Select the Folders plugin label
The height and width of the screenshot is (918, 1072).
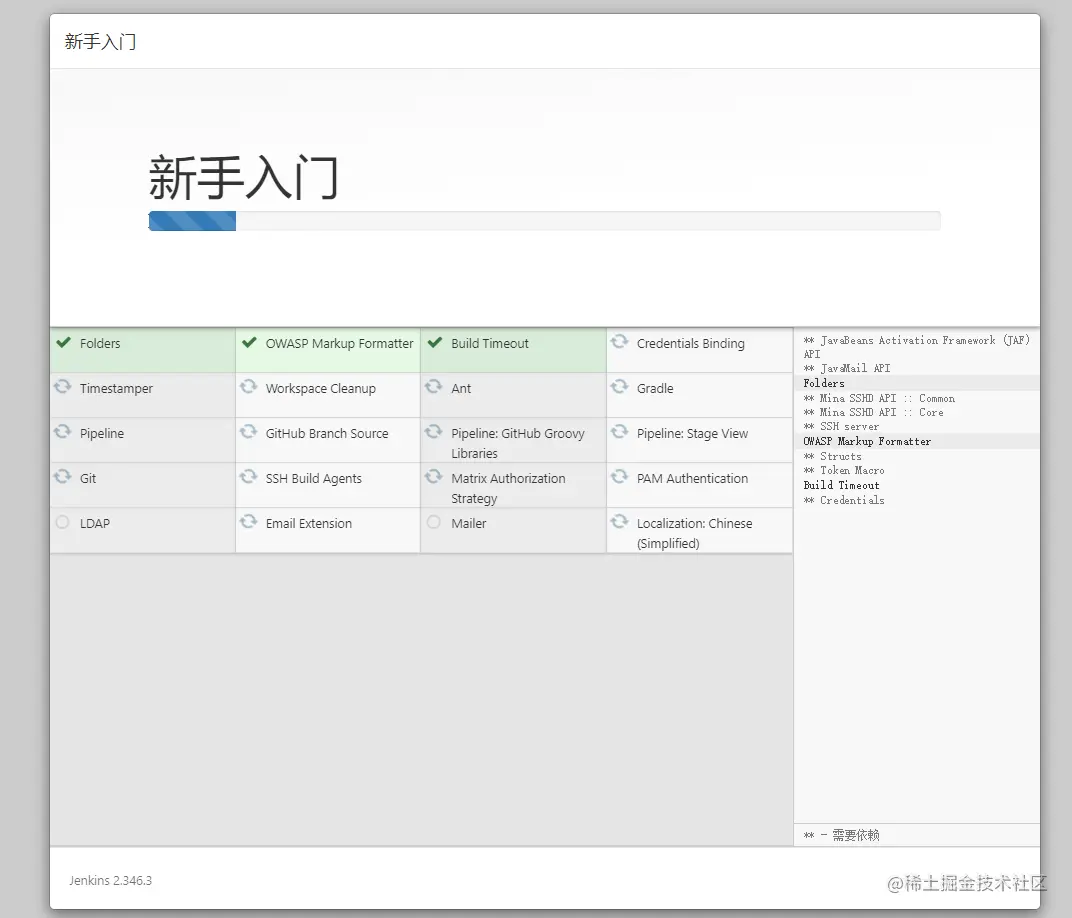(100, 343)
